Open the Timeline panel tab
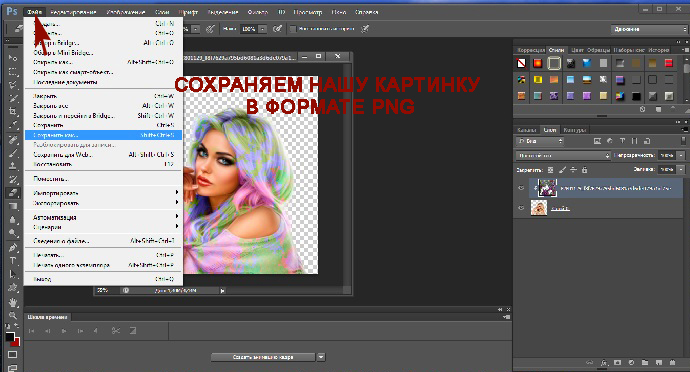The image size is (690, 372). point(48,317)
